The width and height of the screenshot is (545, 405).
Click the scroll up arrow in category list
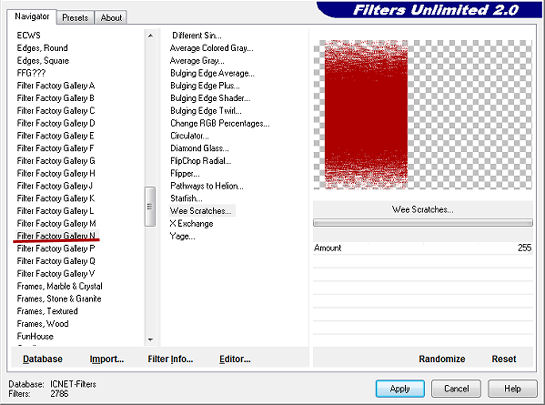(150, 35)
